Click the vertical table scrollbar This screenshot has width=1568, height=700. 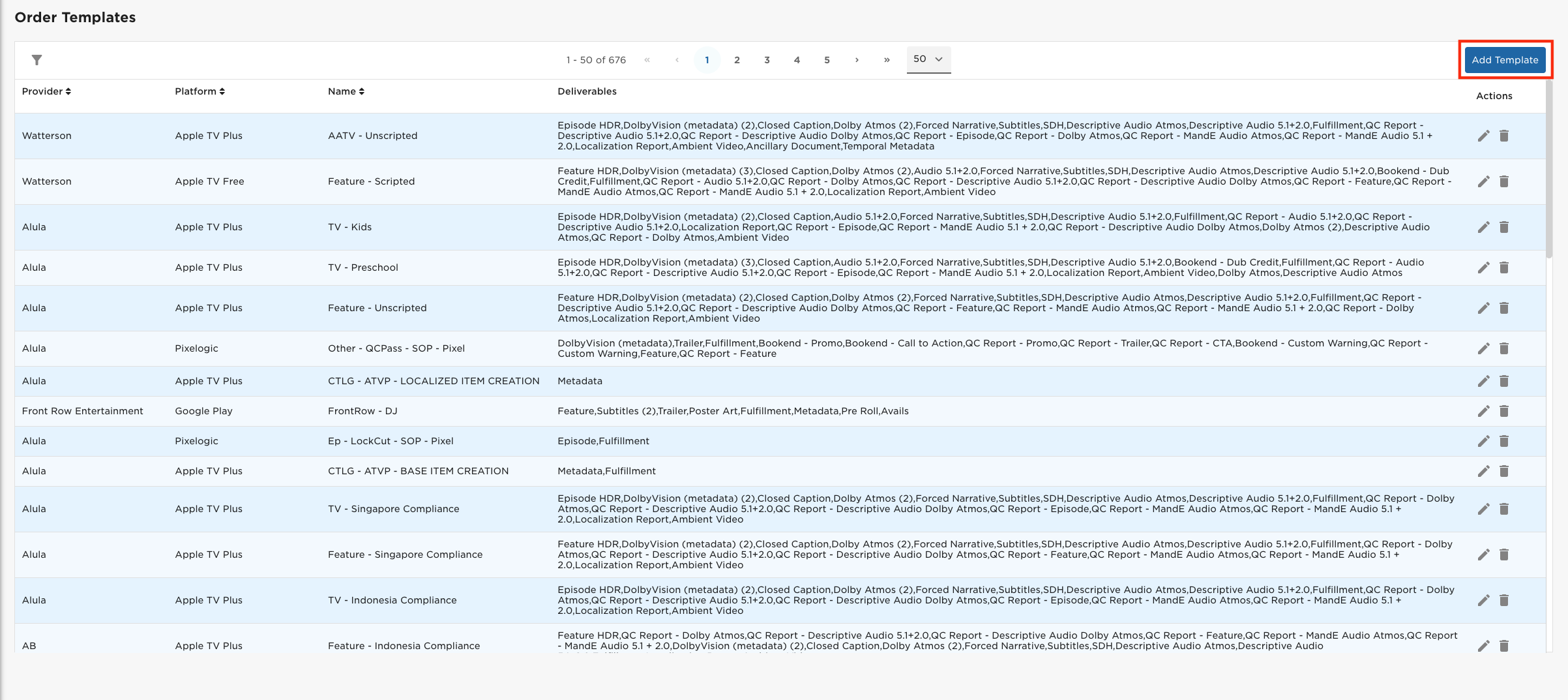click(x=1549, y=170)
